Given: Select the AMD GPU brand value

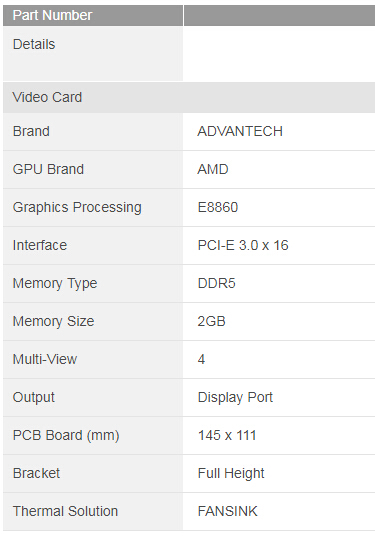Looking at the screenshot, I should (212, 169).
